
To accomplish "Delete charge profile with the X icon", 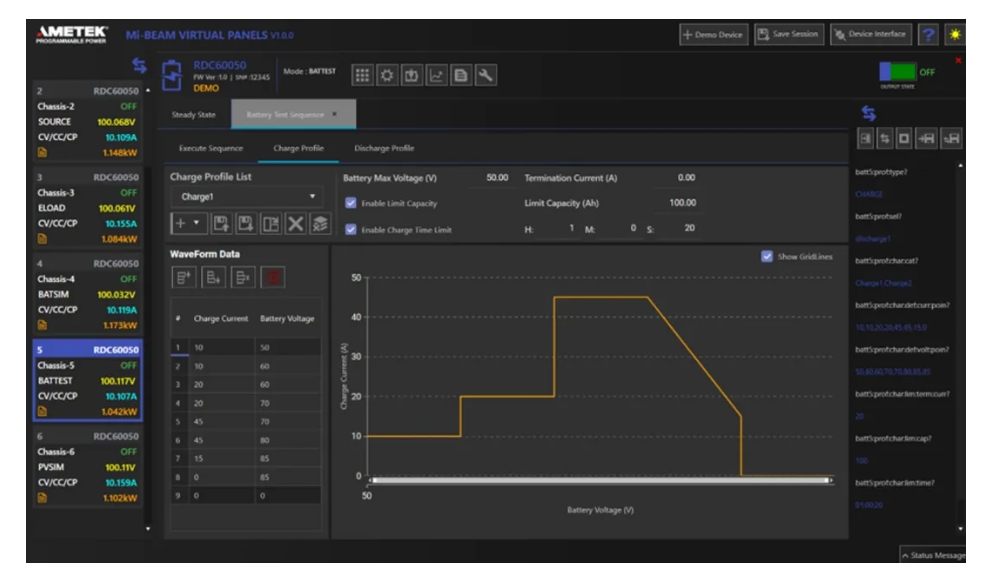I will pyautogui.click(x=296, y=225).
